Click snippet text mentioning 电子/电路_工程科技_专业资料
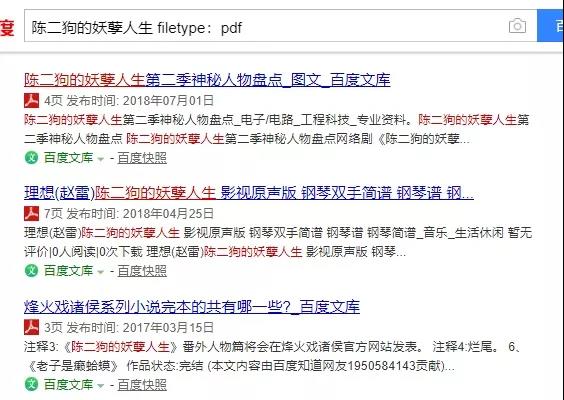 [277, 129]
